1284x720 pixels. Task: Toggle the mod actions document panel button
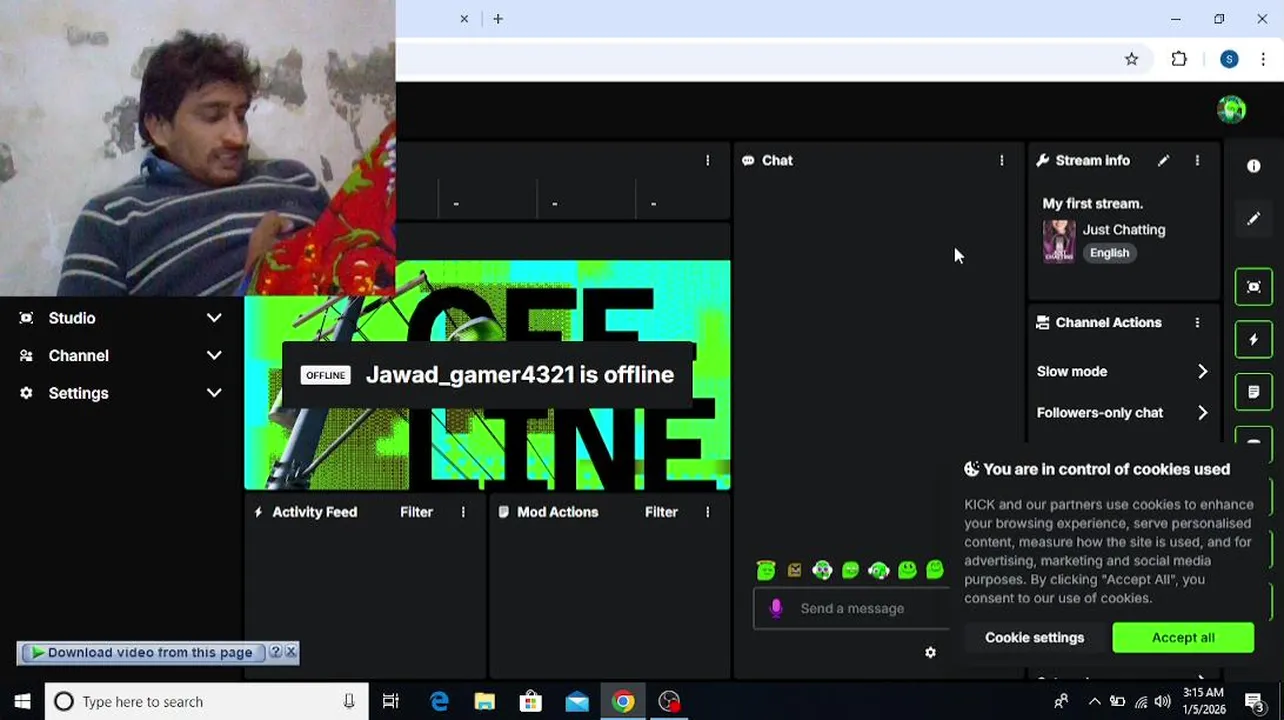(1253, 393)
